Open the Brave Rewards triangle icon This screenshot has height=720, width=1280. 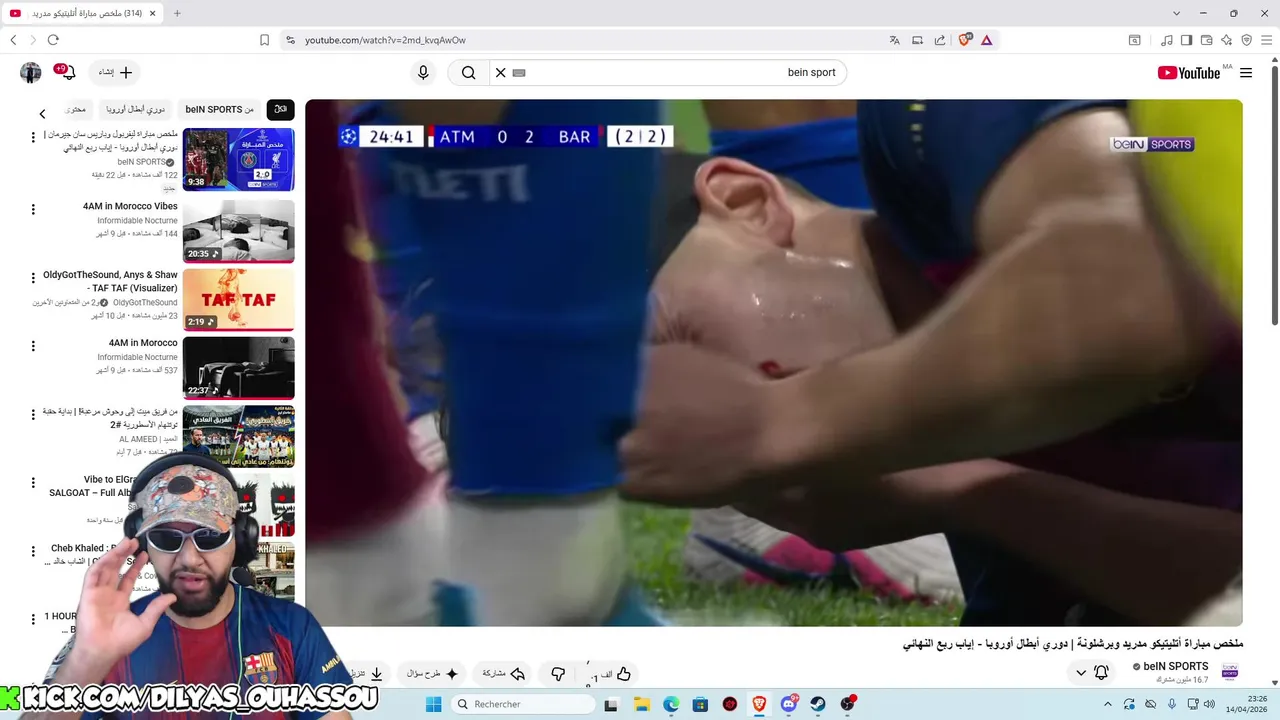click(987, 40)
